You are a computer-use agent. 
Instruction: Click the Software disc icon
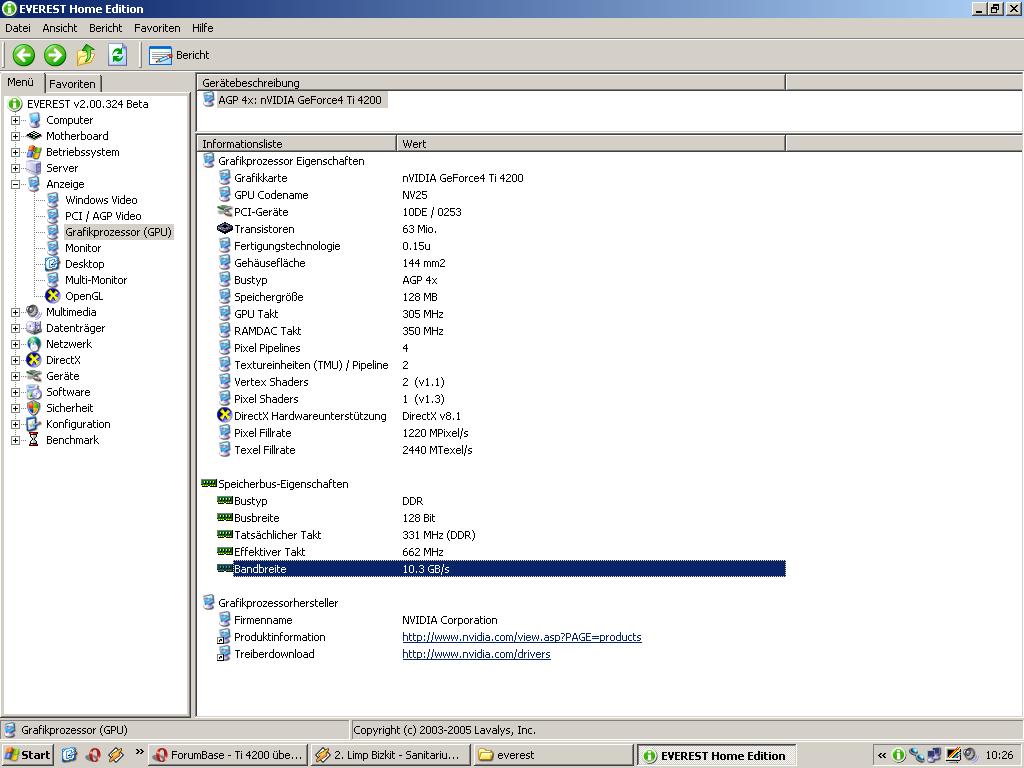34,392
